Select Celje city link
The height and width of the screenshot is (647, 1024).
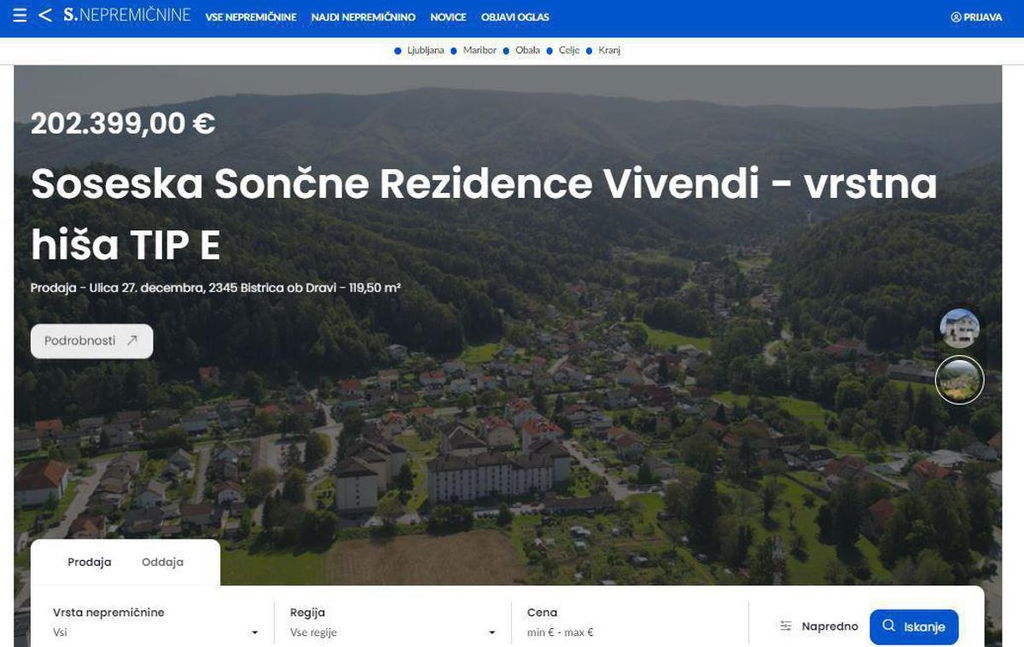pyautogui.click(x=569, y=50)
